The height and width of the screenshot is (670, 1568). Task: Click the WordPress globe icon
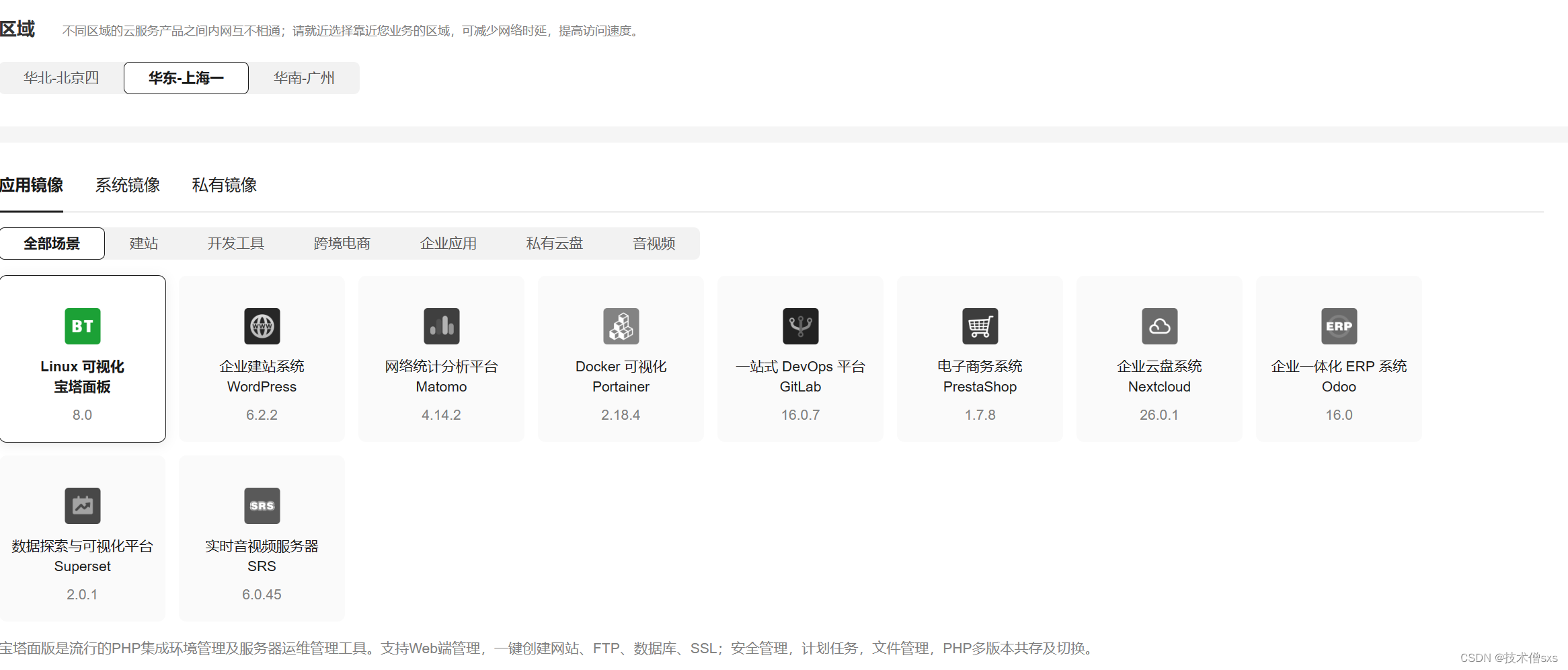tap(262, 326)
